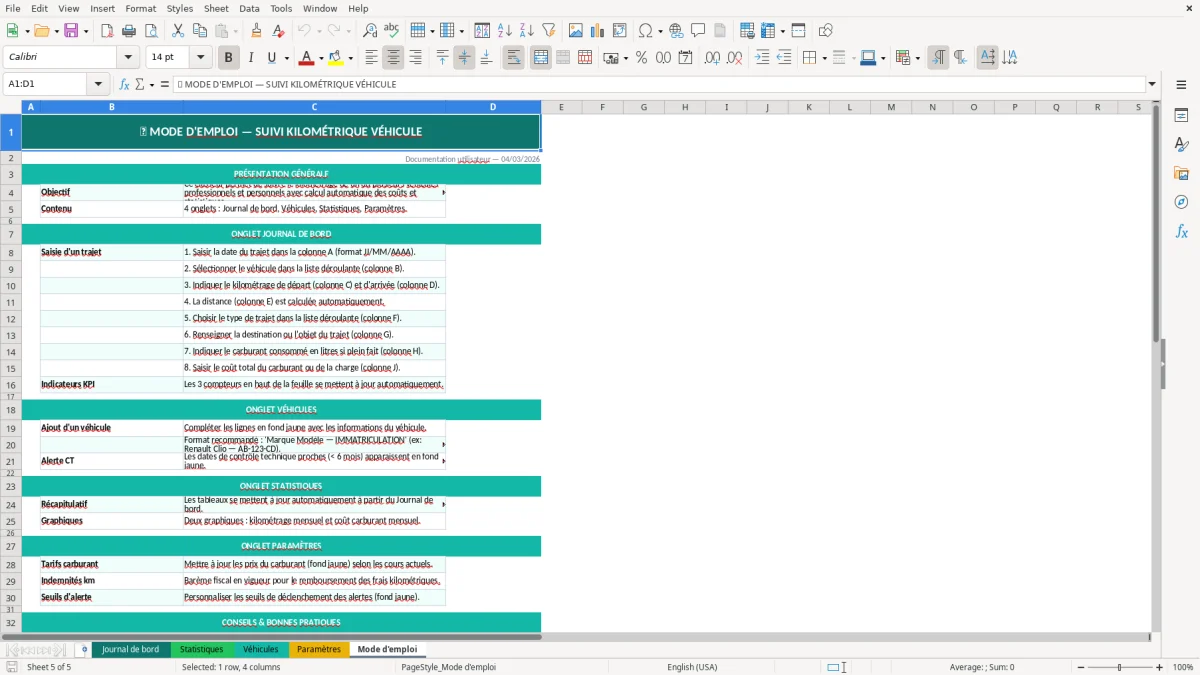Screen dimensions: 1200x675
Task: Adjust the zoom slider in status bar
Action: (1119, 667)
